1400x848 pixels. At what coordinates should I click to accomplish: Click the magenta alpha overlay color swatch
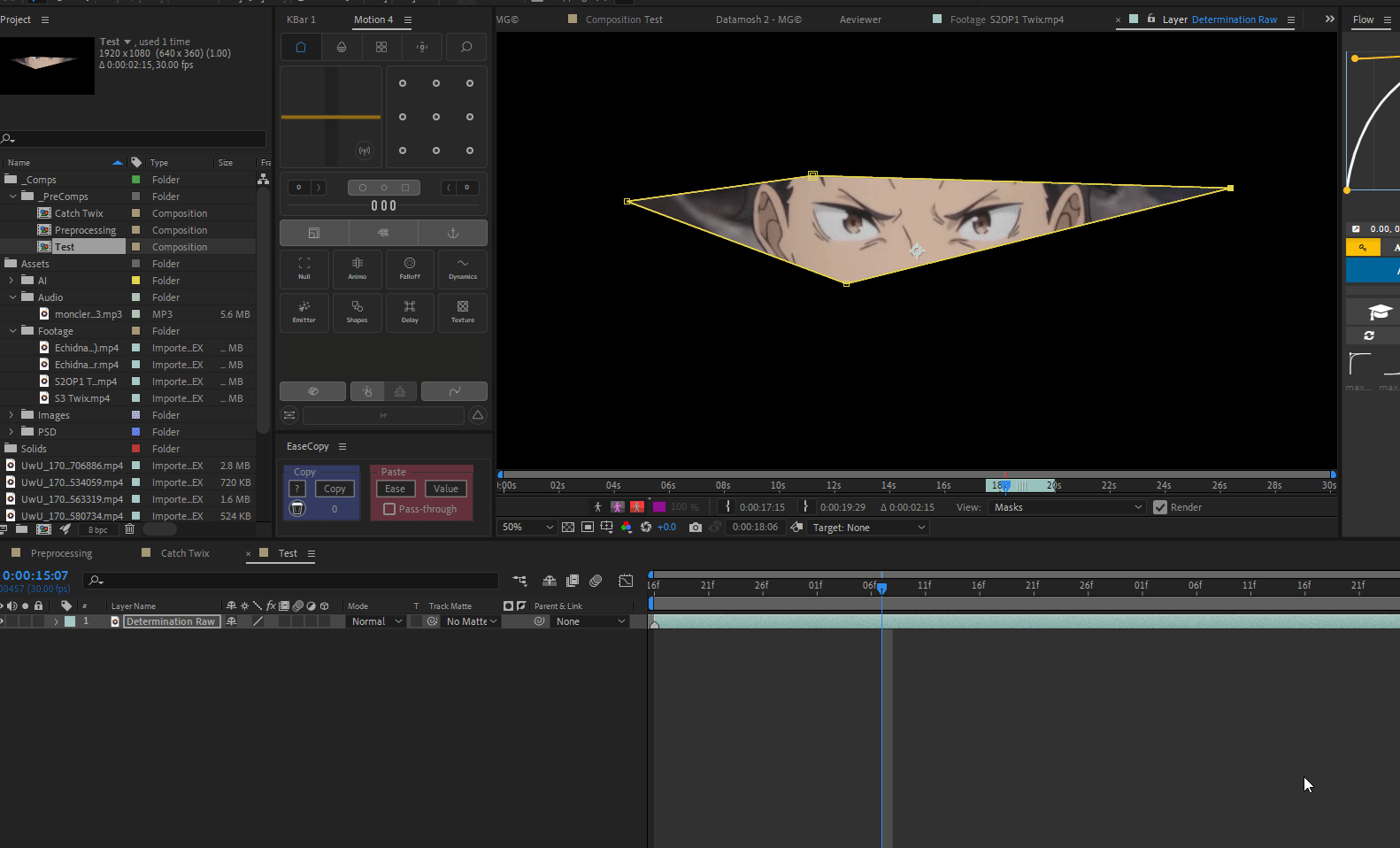(x=659, y=507)
